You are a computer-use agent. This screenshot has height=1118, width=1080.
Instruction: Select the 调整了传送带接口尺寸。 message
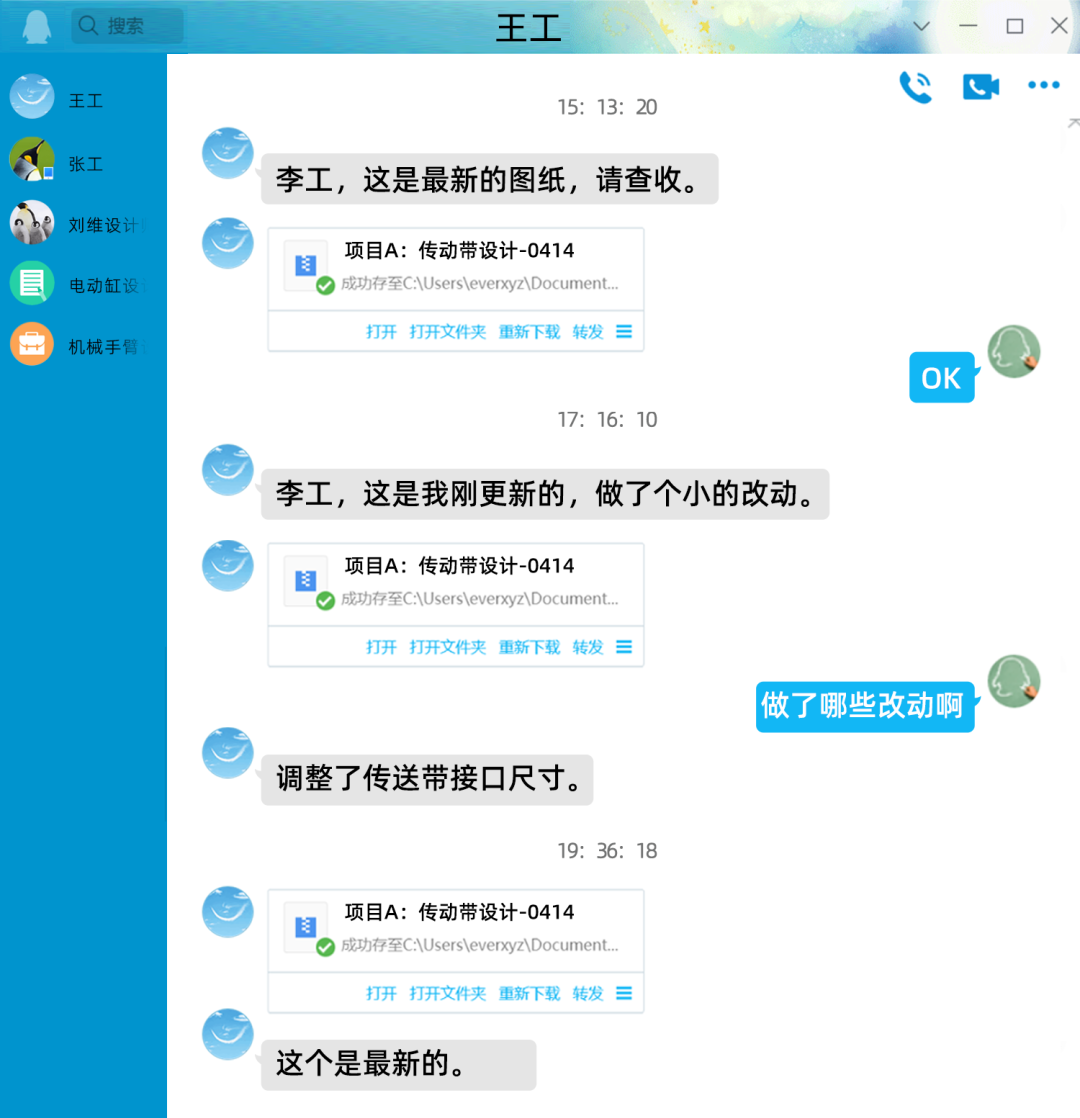(427, 779)
